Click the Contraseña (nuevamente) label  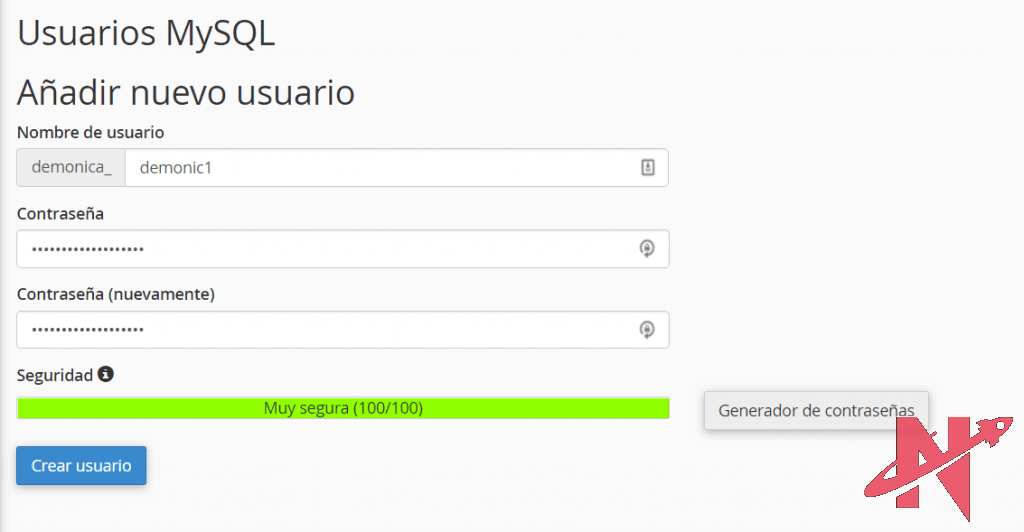116,294
